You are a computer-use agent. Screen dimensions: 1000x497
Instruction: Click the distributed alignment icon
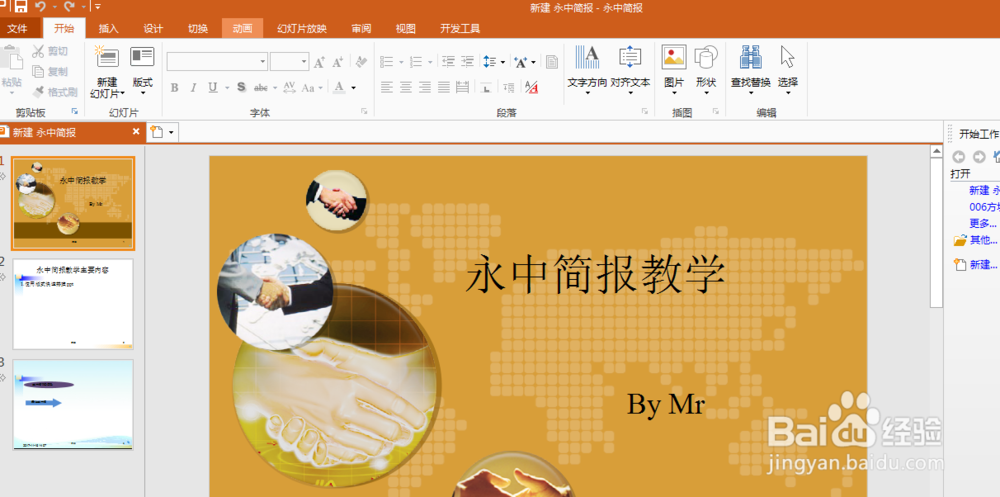click(463, 87)
